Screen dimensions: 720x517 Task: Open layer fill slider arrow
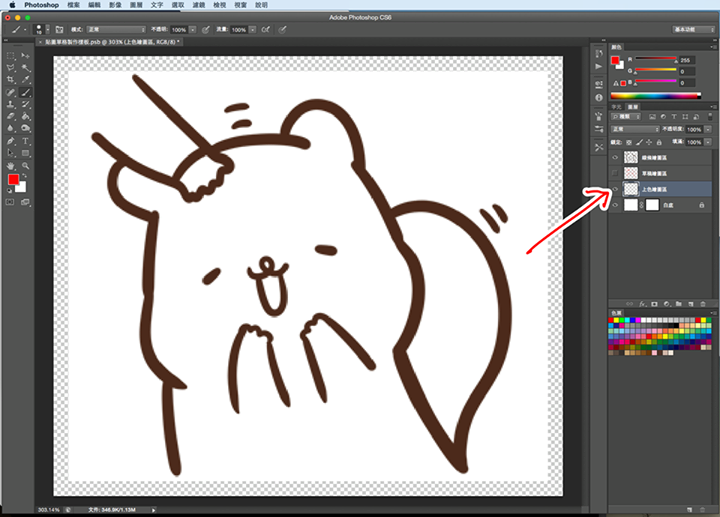pyautogui.click(x=708, y=142)
